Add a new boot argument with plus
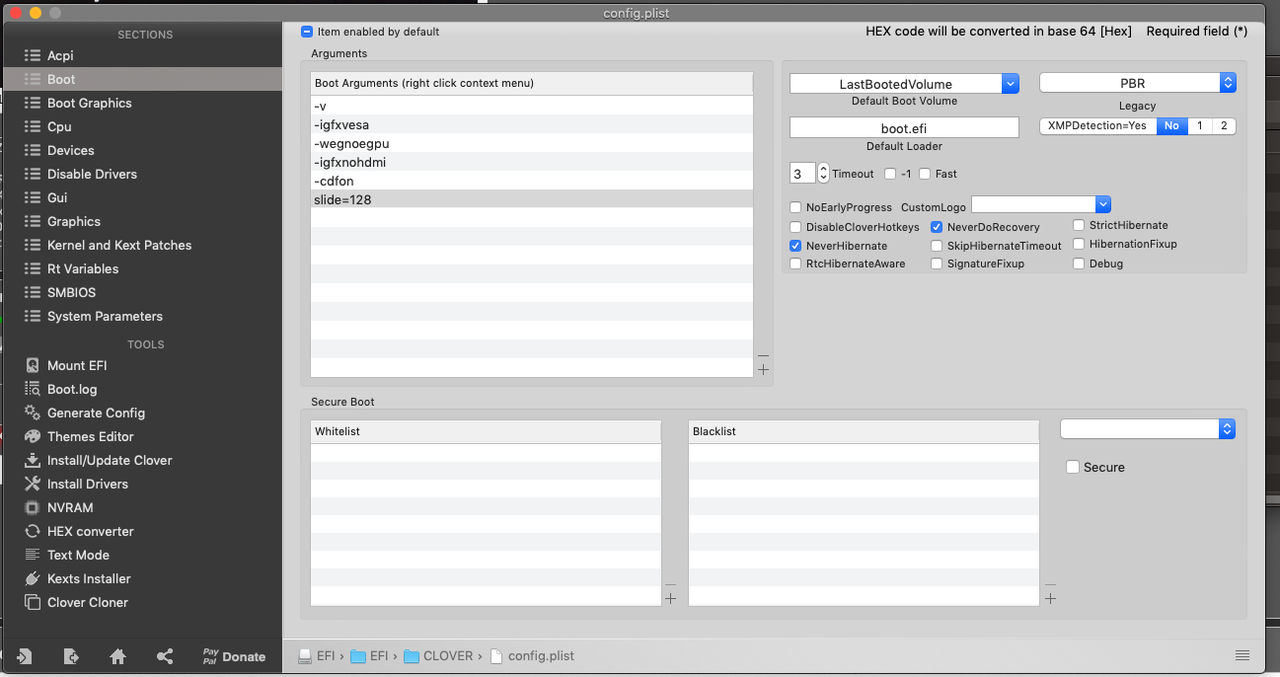This screenshot has height=677, width=1280. point(763,371)
